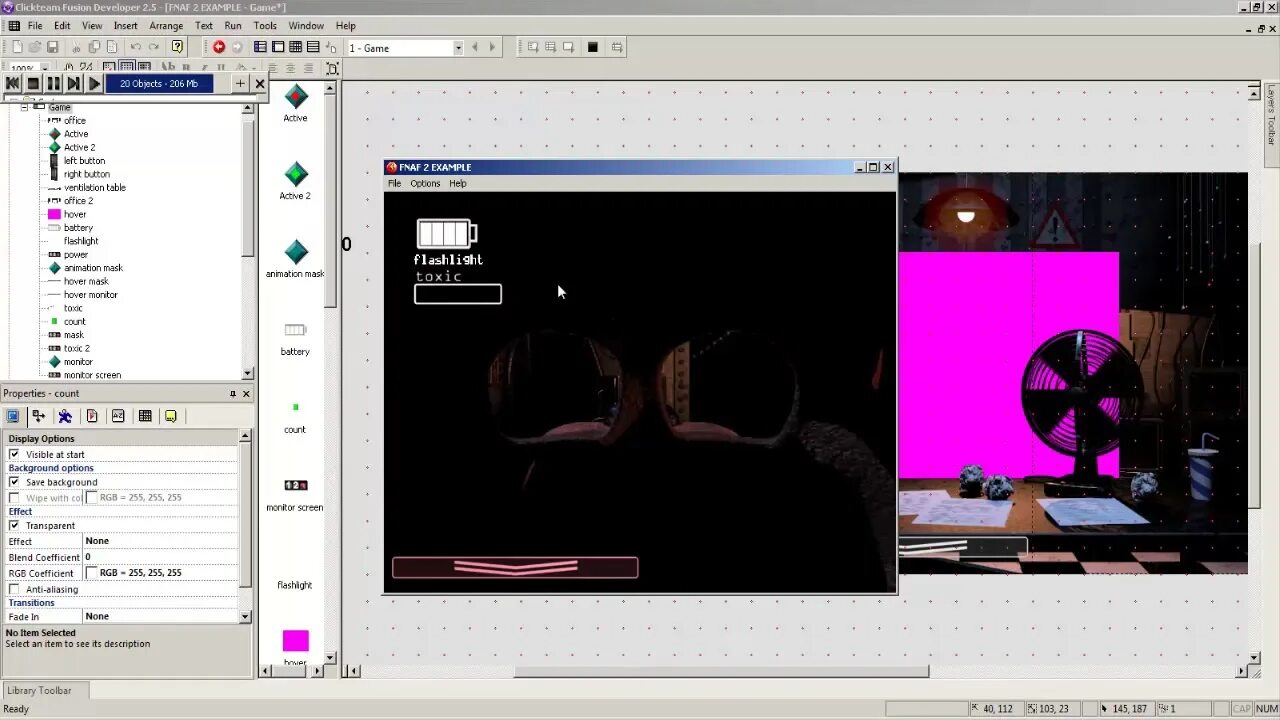Open the Frame Editor toolbar icon
The height and width of the screenshot is (720, 1280).
(x=278, y=47)
